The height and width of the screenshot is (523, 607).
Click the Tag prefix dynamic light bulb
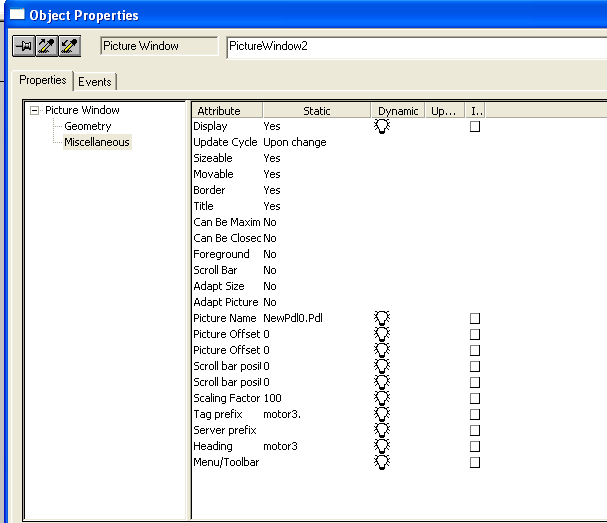[381, 414]
